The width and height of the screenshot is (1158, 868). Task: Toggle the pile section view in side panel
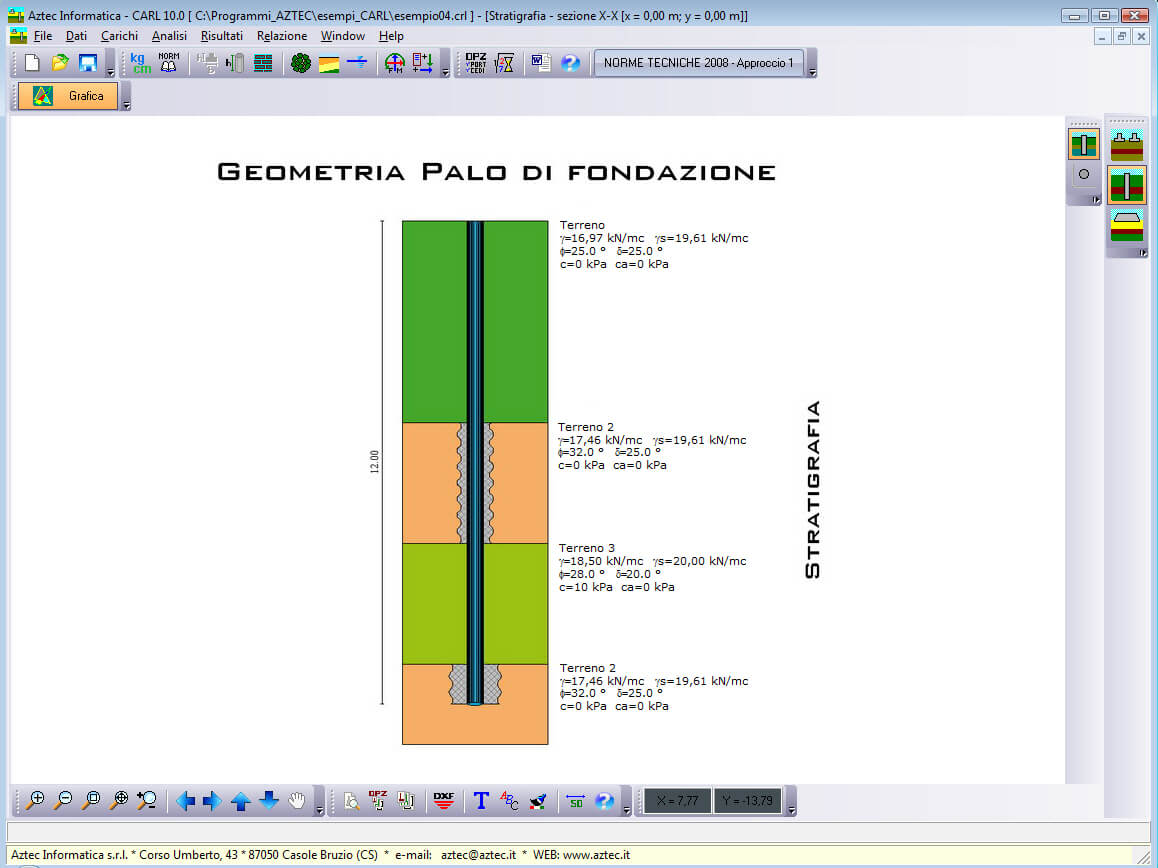pos(1083,144)
